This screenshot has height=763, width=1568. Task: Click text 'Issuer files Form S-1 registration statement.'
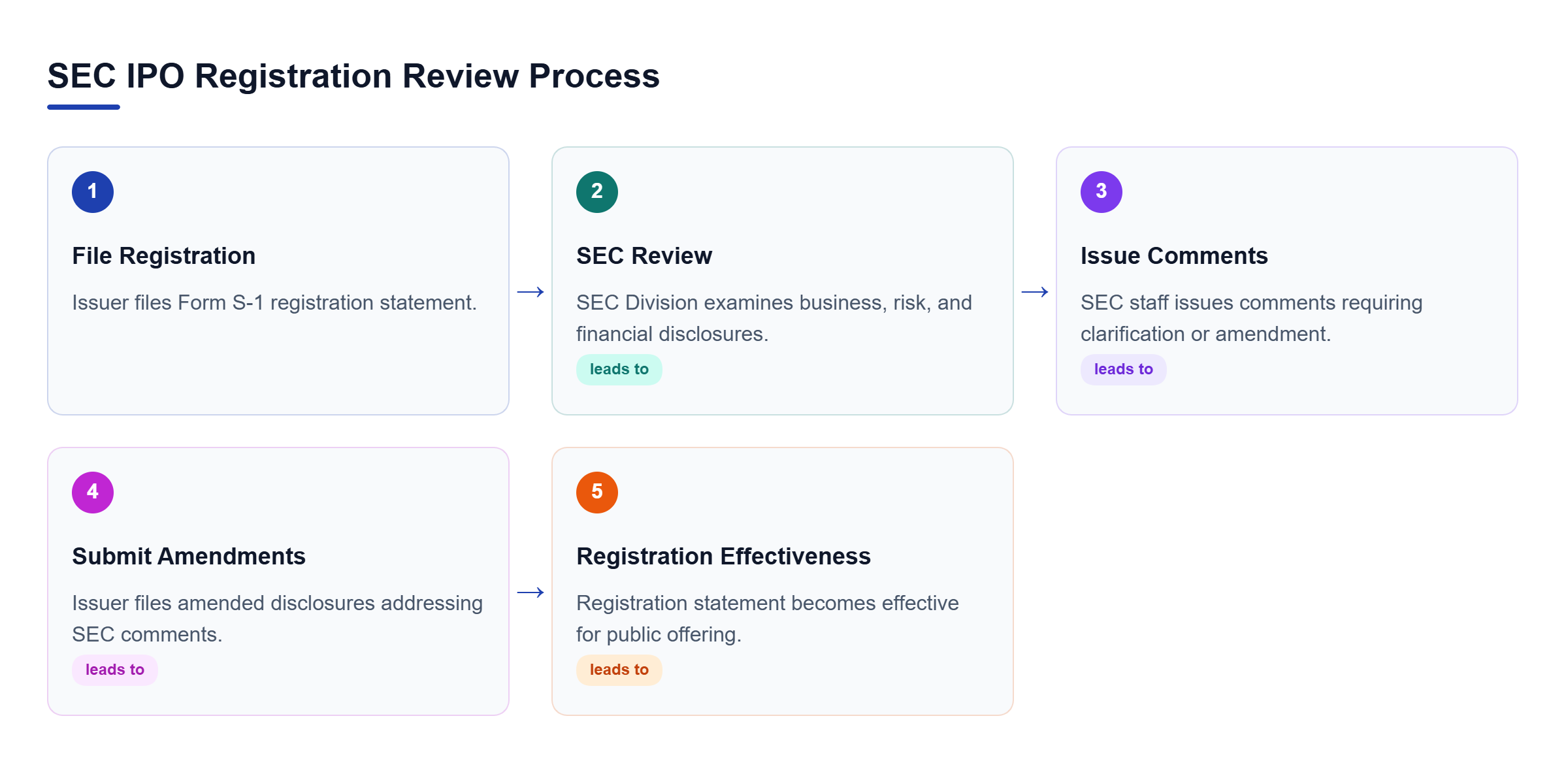point(274,302)
